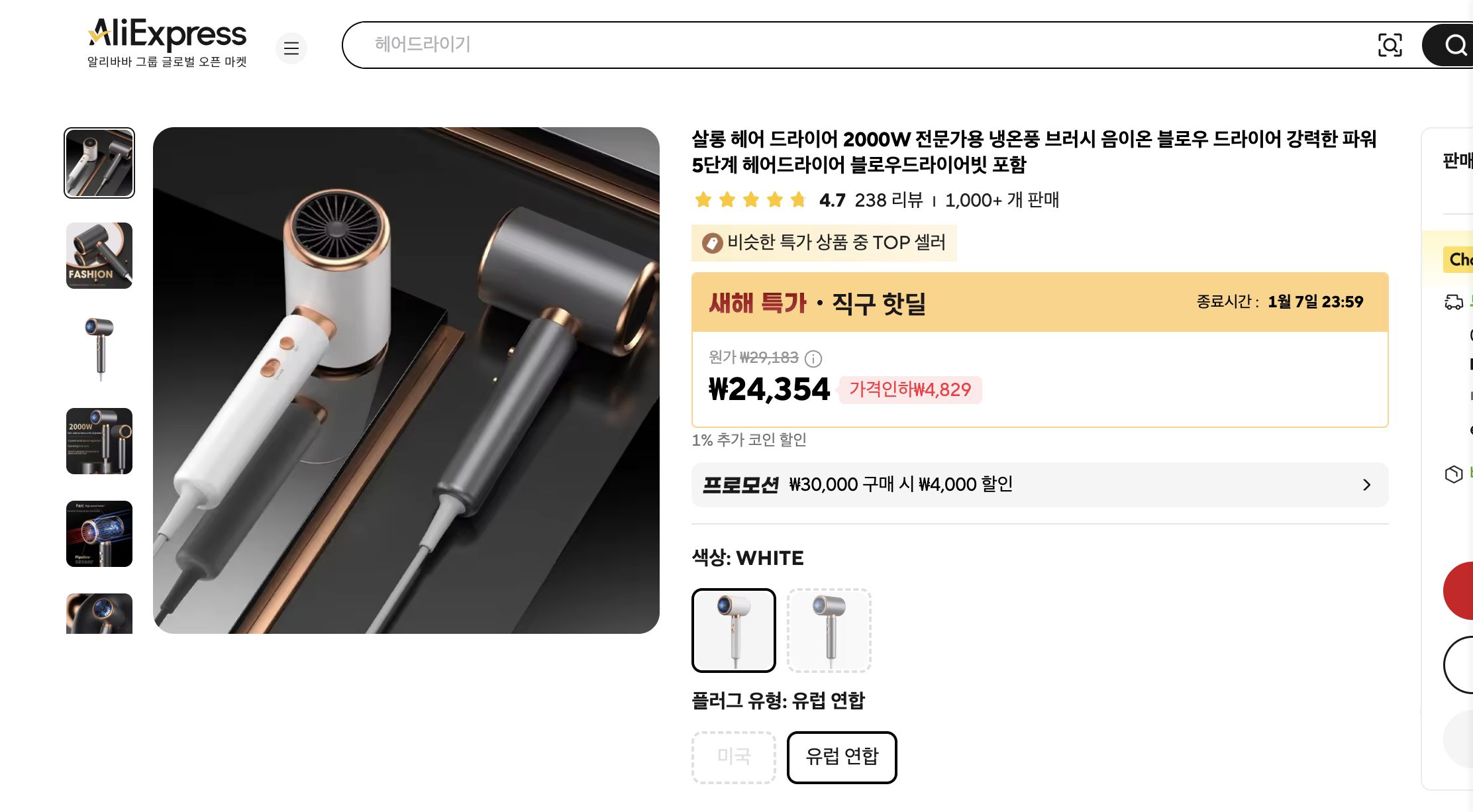
Task: Select the 미국 plug type option
Action: [x=733, y=757]
